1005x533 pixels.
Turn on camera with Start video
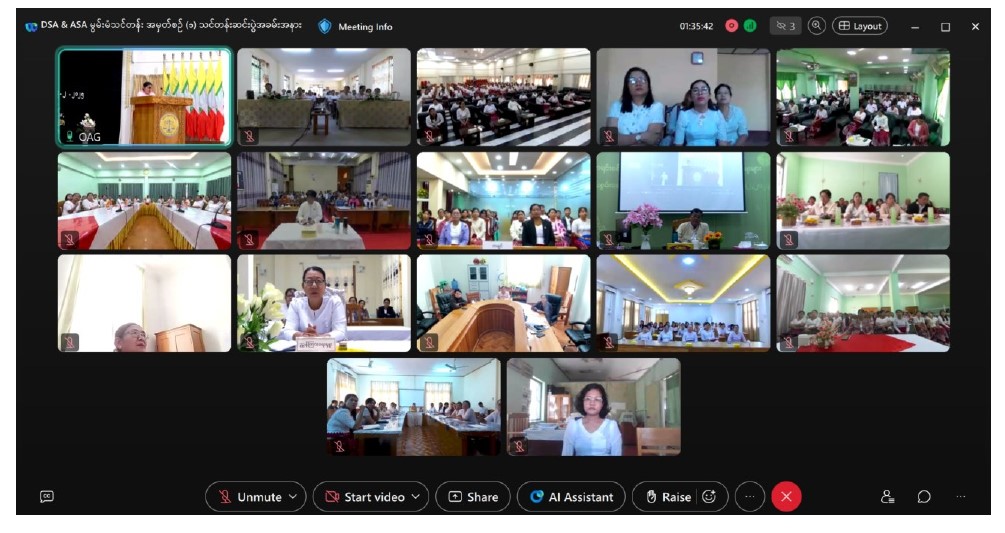pyautogui.click(x=365, y=497)
